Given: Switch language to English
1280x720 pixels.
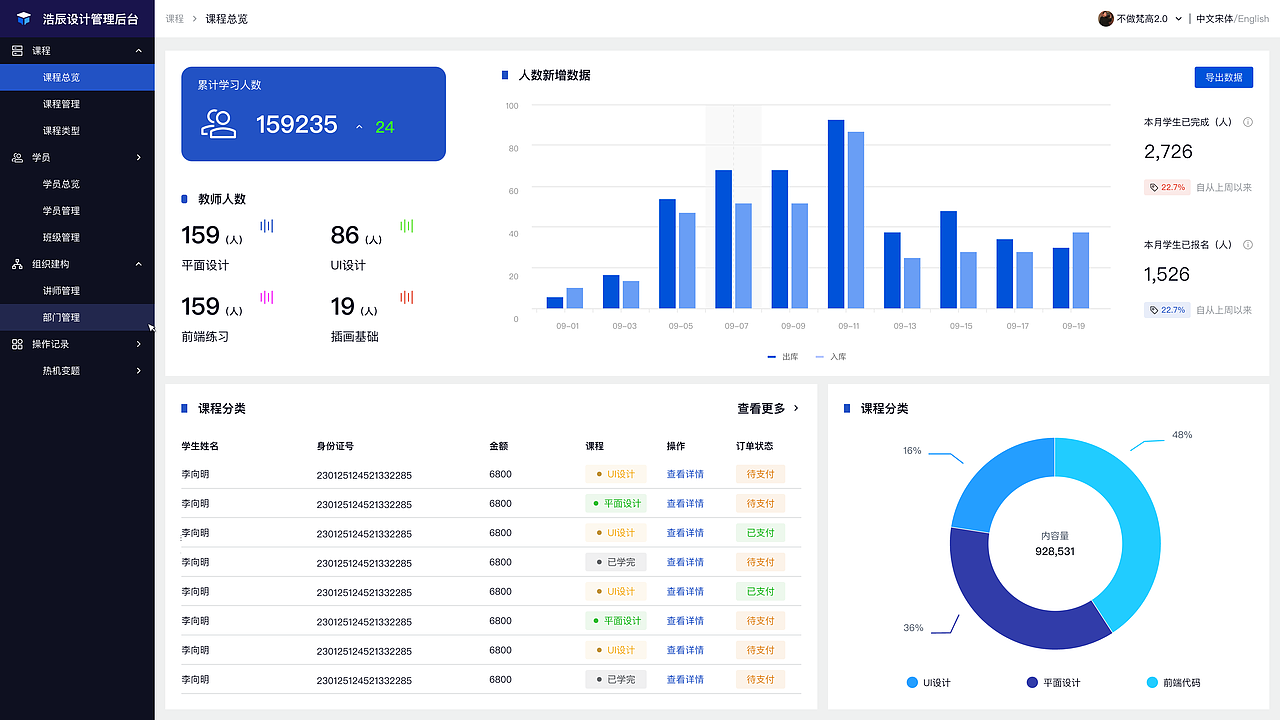Looking at the screenshot, I should (1254, 19).
